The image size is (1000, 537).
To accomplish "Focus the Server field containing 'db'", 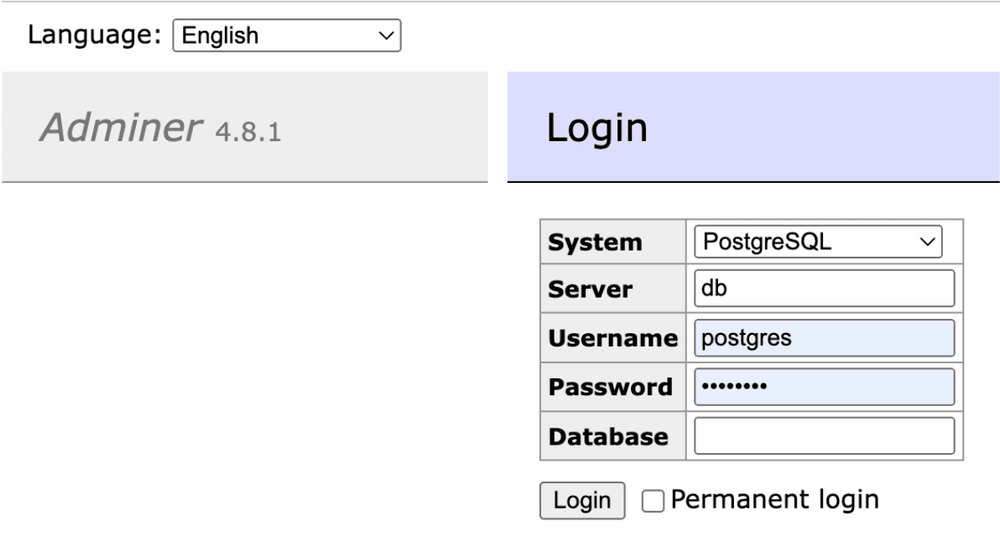I will click(824, 289).
